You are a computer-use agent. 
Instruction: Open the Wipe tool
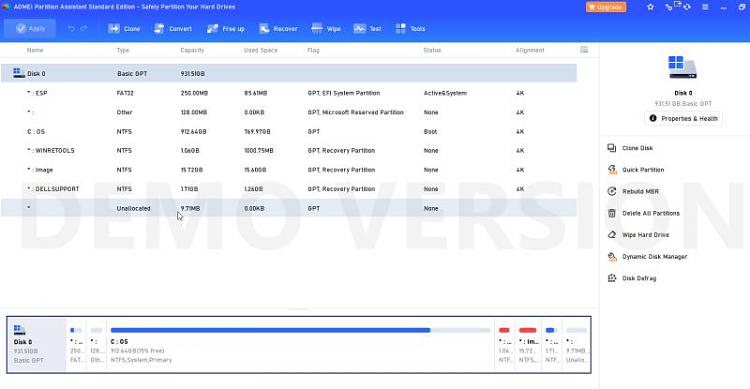coord(326,29)
